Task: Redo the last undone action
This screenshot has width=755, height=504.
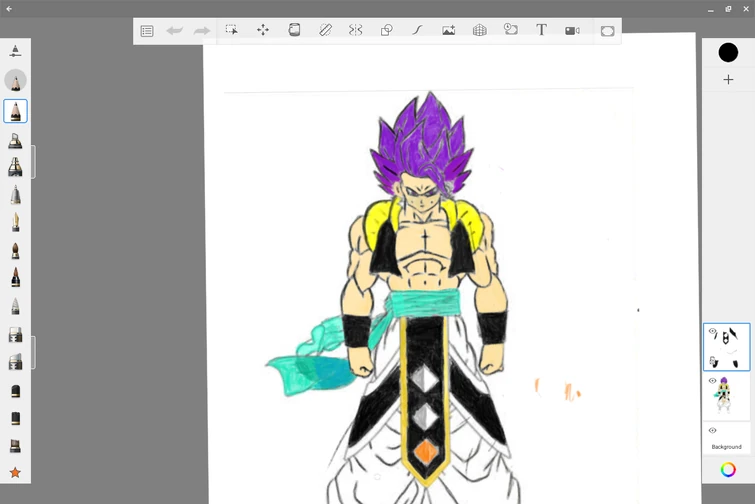Action: point(202,31)
